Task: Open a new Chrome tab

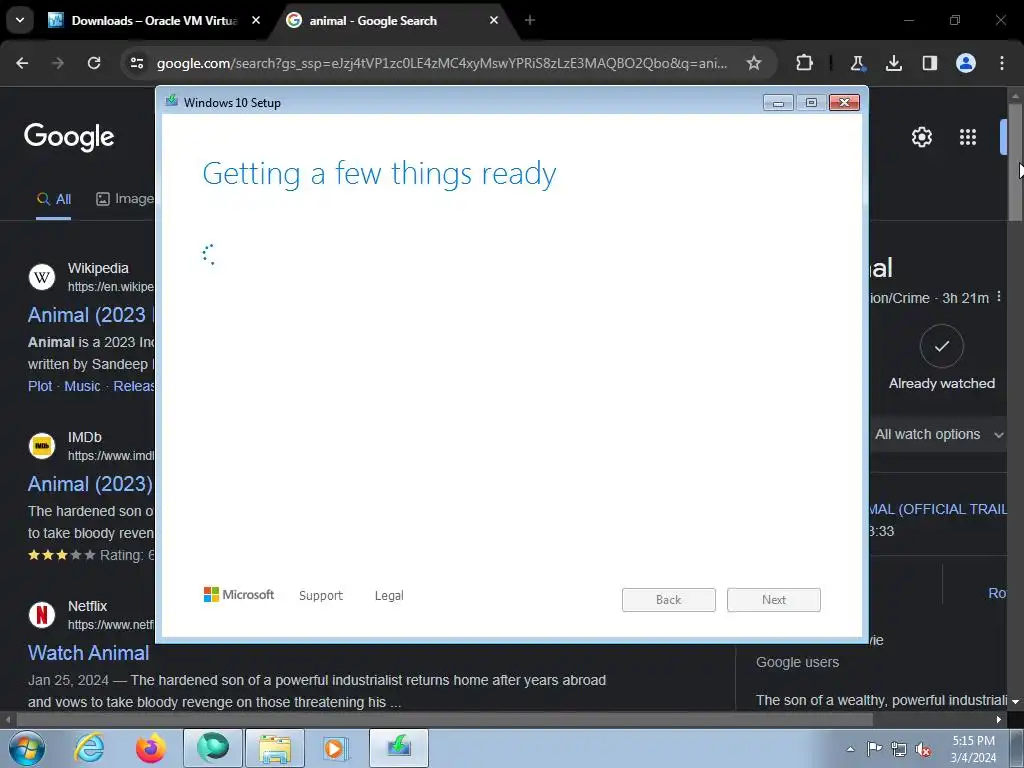Action: click(530, 20)
